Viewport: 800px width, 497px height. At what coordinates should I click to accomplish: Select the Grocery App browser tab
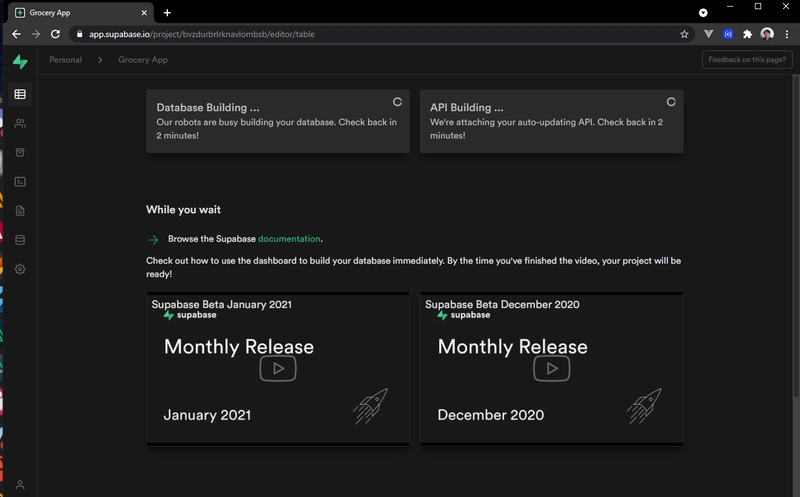pyautogui.click(x=82, y=13)
